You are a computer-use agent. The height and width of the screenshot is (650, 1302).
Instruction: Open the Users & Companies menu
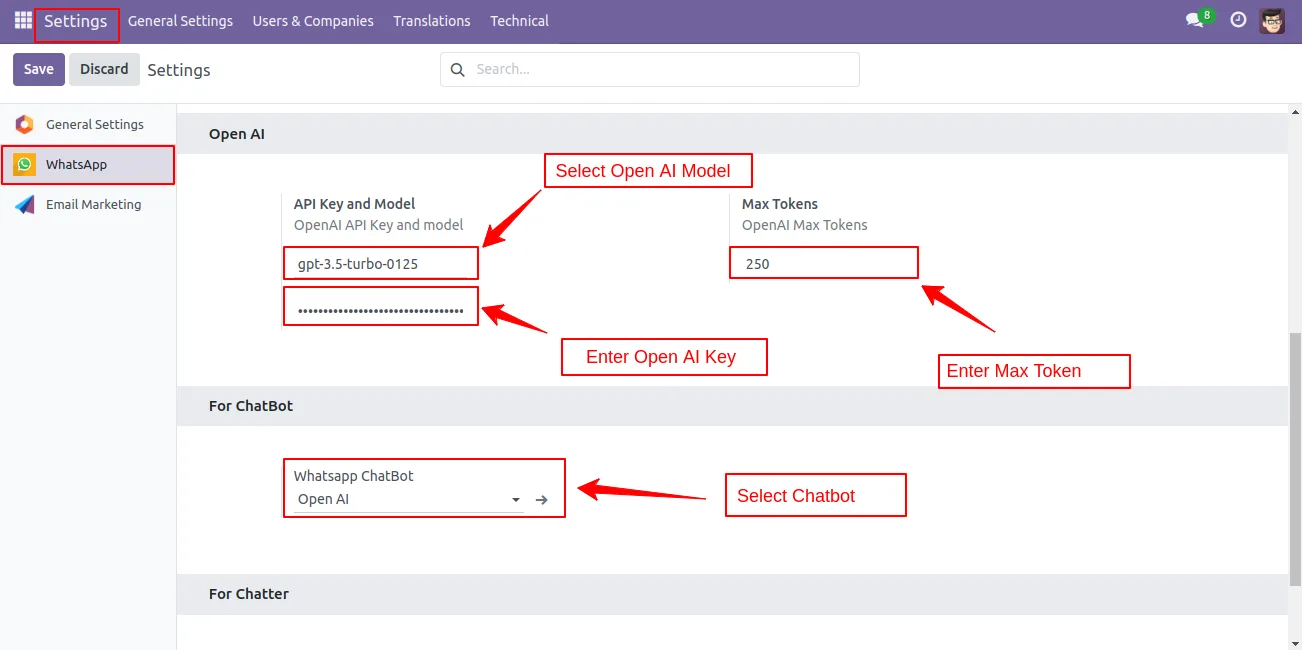coord(313,21)
